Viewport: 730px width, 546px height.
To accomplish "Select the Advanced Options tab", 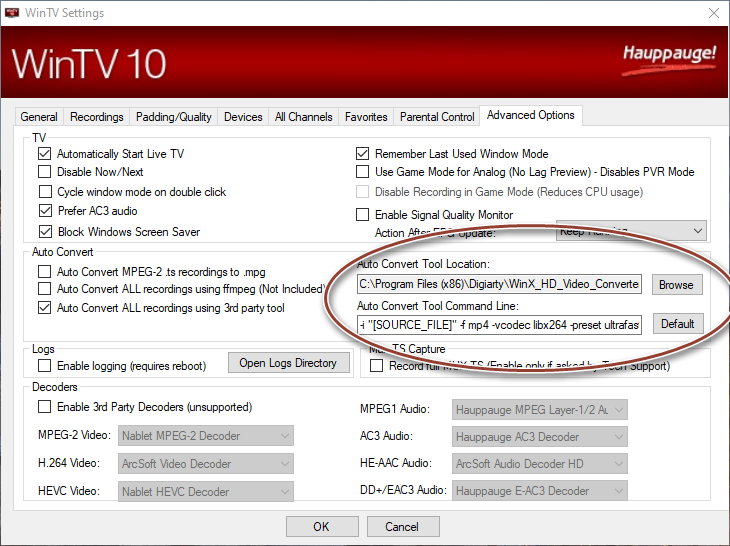I will [x=530, y=115].
